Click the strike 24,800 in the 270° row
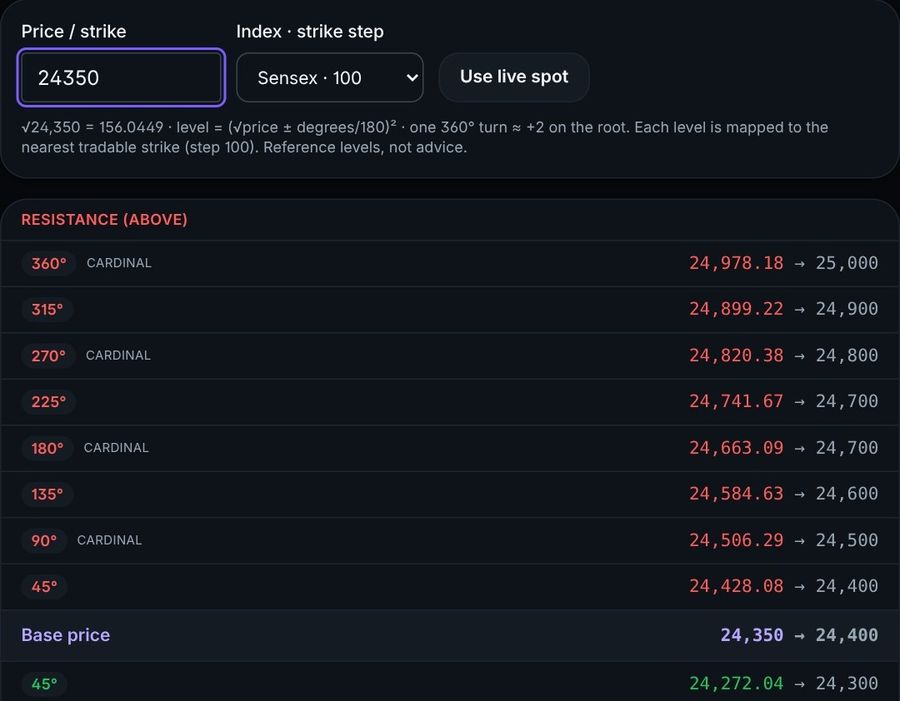This screenshot has width=900, height=701. pos(847,355)
